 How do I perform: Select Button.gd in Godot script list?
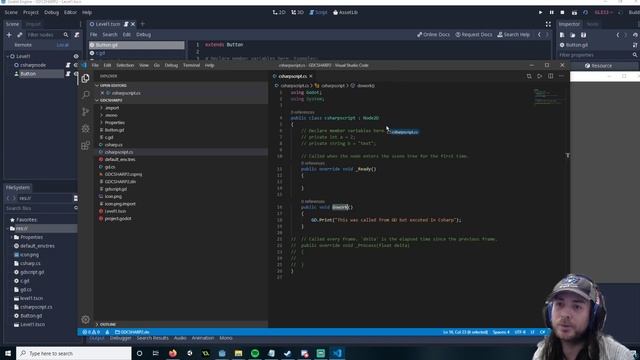tap(137, 45)
